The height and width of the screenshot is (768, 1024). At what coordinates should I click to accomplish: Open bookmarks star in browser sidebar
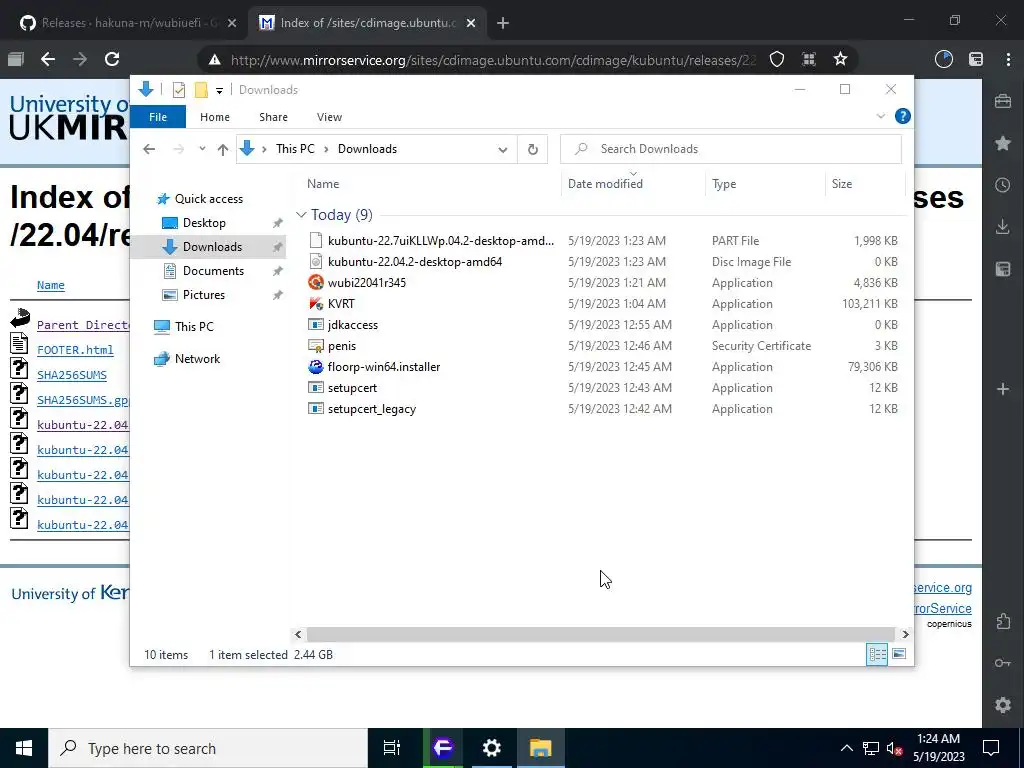pyautogui.click(x=1003, y=143)
